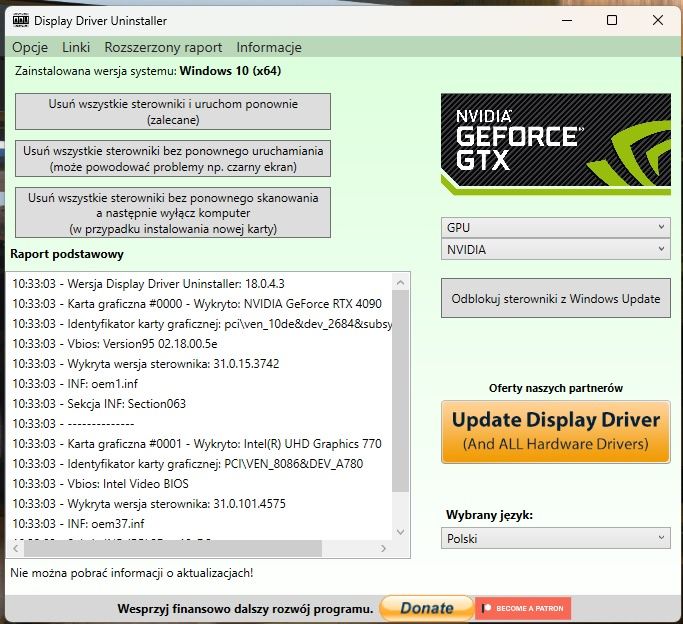Click Usuń sterowniki i wyłącz komputer button
Image resolution: width=683 pixels, height=624 pixels.
pyautogui.click(x=173, y=212)
